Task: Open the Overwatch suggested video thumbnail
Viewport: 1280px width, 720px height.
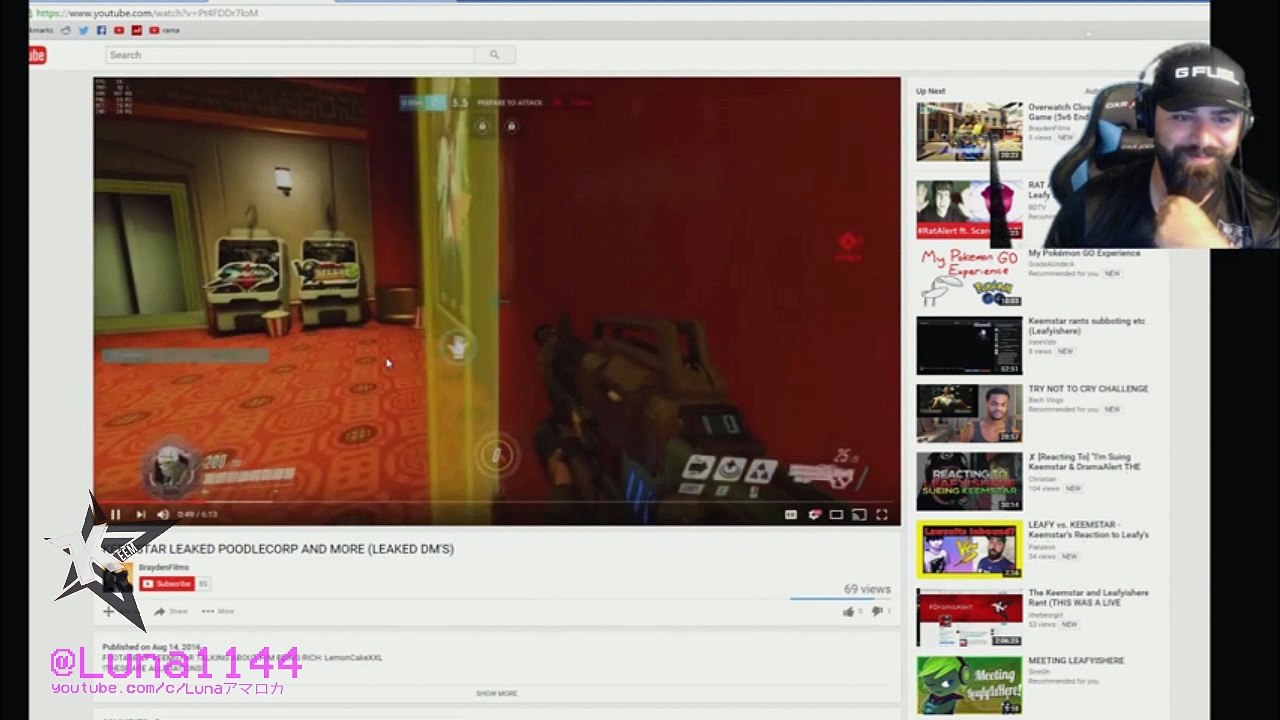Action: [969, 132]
